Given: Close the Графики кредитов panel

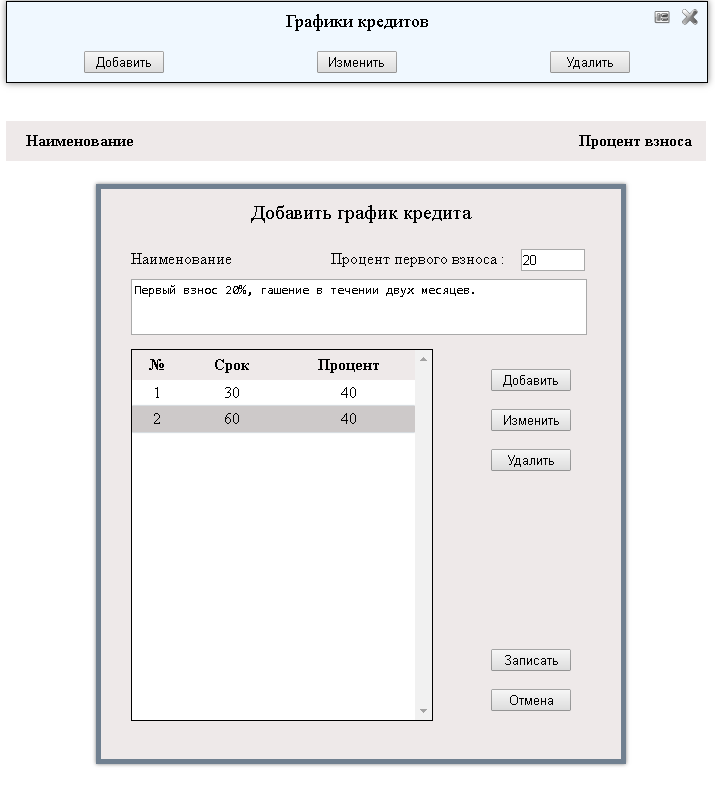Looking at the screenshot, I should tap(689, 17).
